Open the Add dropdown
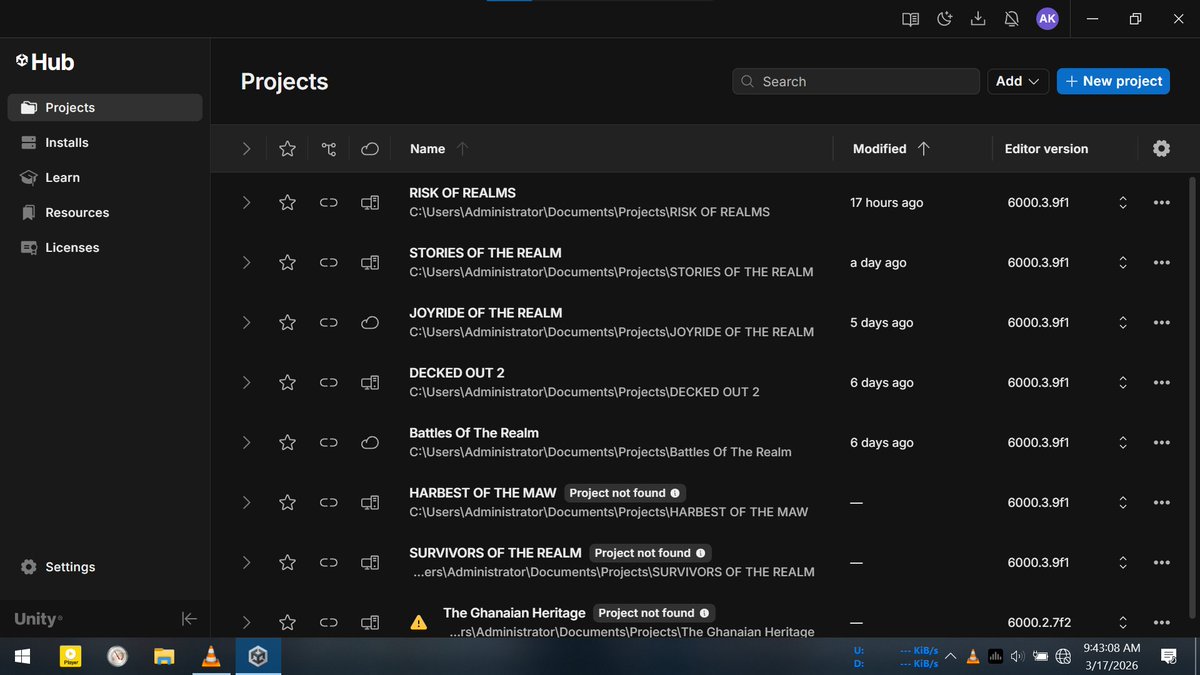Image resolution: width=1200 pixels, height=675 pixels. pyautogui.click(x=1018, y=81)
